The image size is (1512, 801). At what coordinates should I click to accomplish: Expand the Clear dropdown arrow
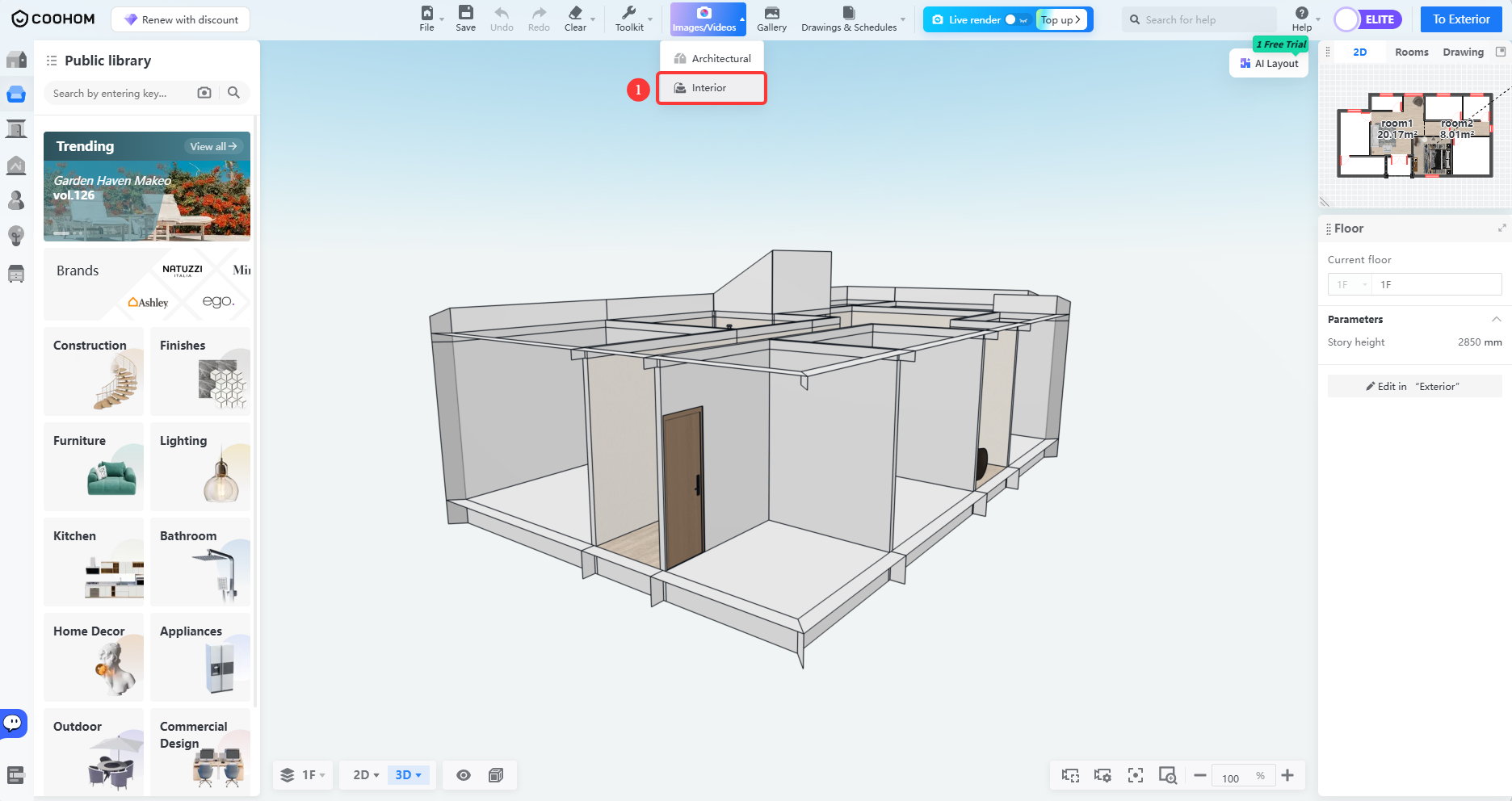[x=593, y=19]
